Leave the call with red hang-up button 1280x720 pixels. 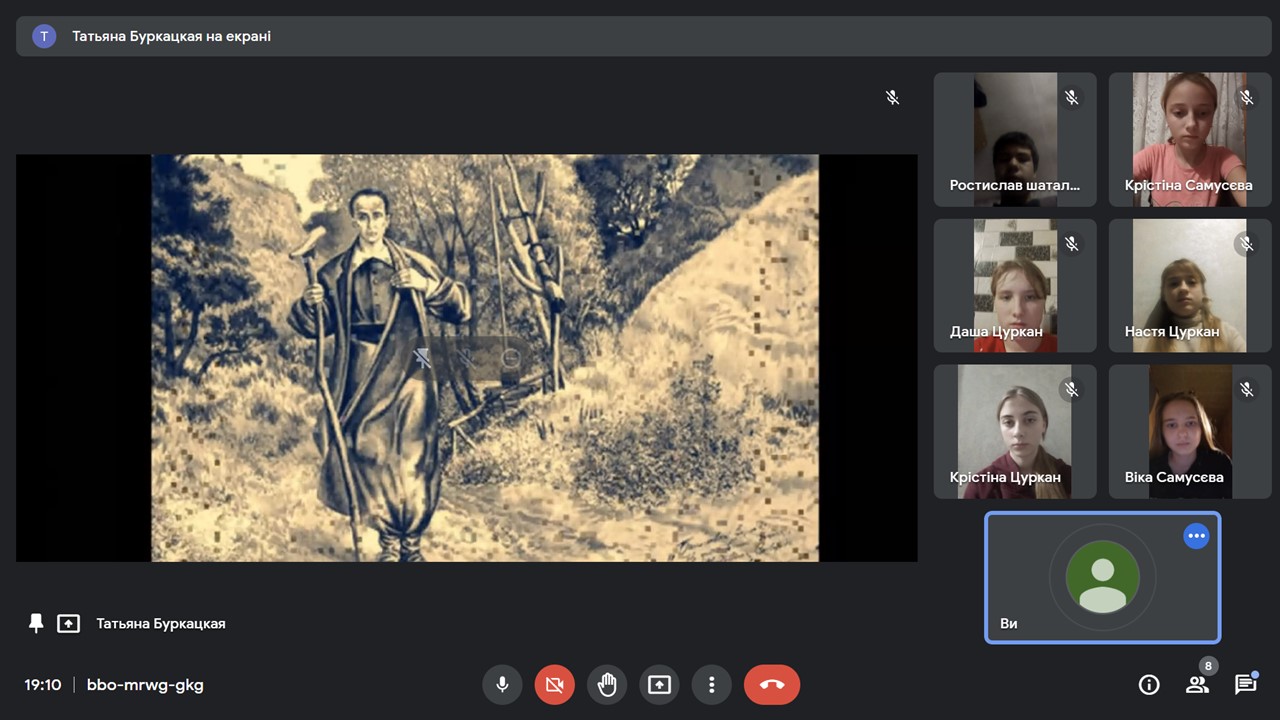pyautogui.click(x=772, y=685)
